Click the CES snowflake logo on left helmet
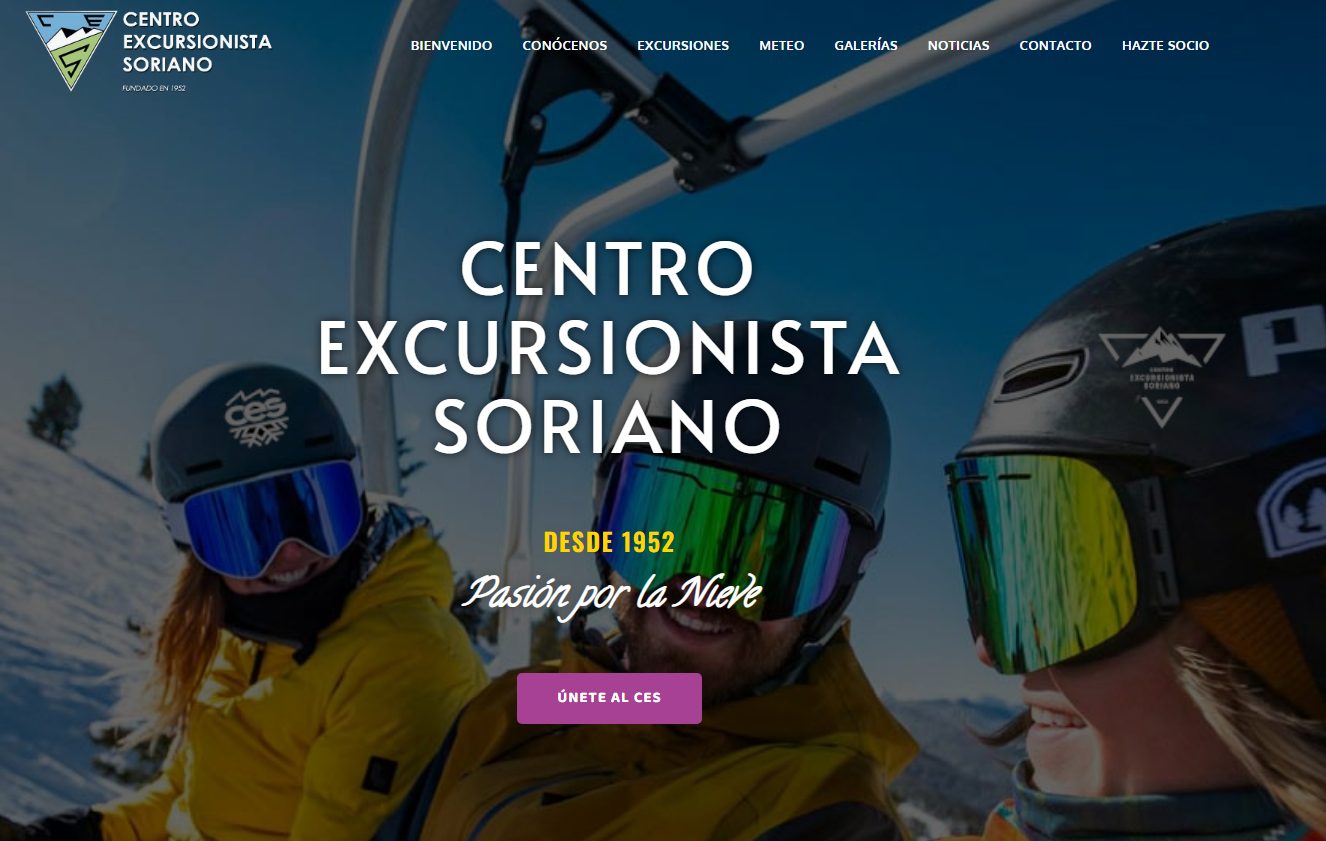1326x841 pixels. [x=256, y=414]
